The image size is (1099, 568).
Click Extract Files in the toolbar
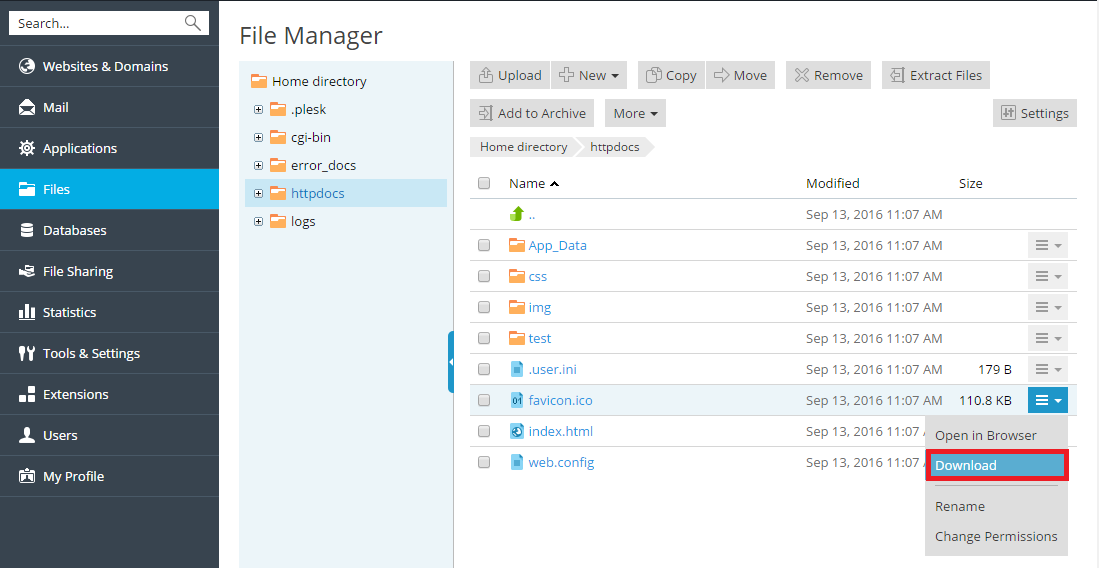(x=935, y=75)
